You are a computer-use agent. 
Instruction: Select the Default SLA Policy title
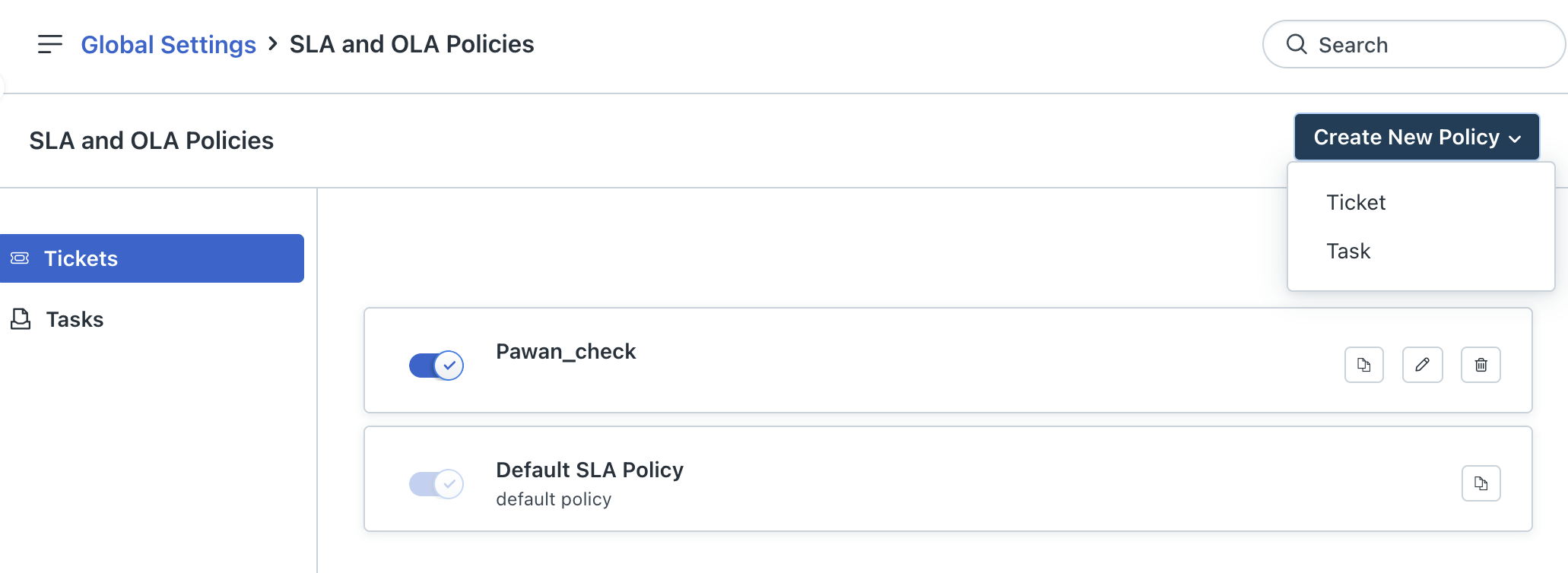pos(589,470)
